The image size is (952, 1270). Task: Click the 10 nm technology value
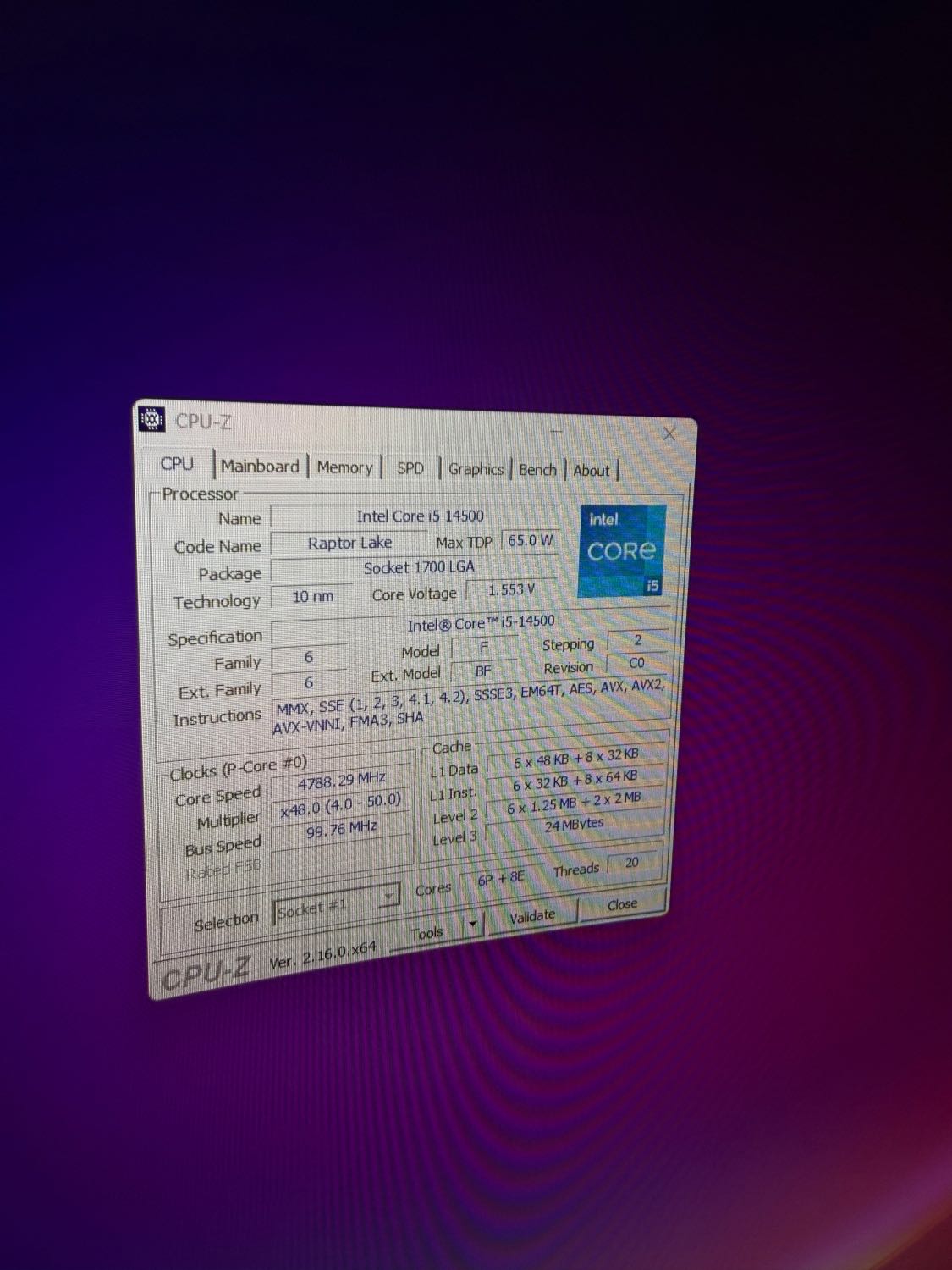point(311,596)
